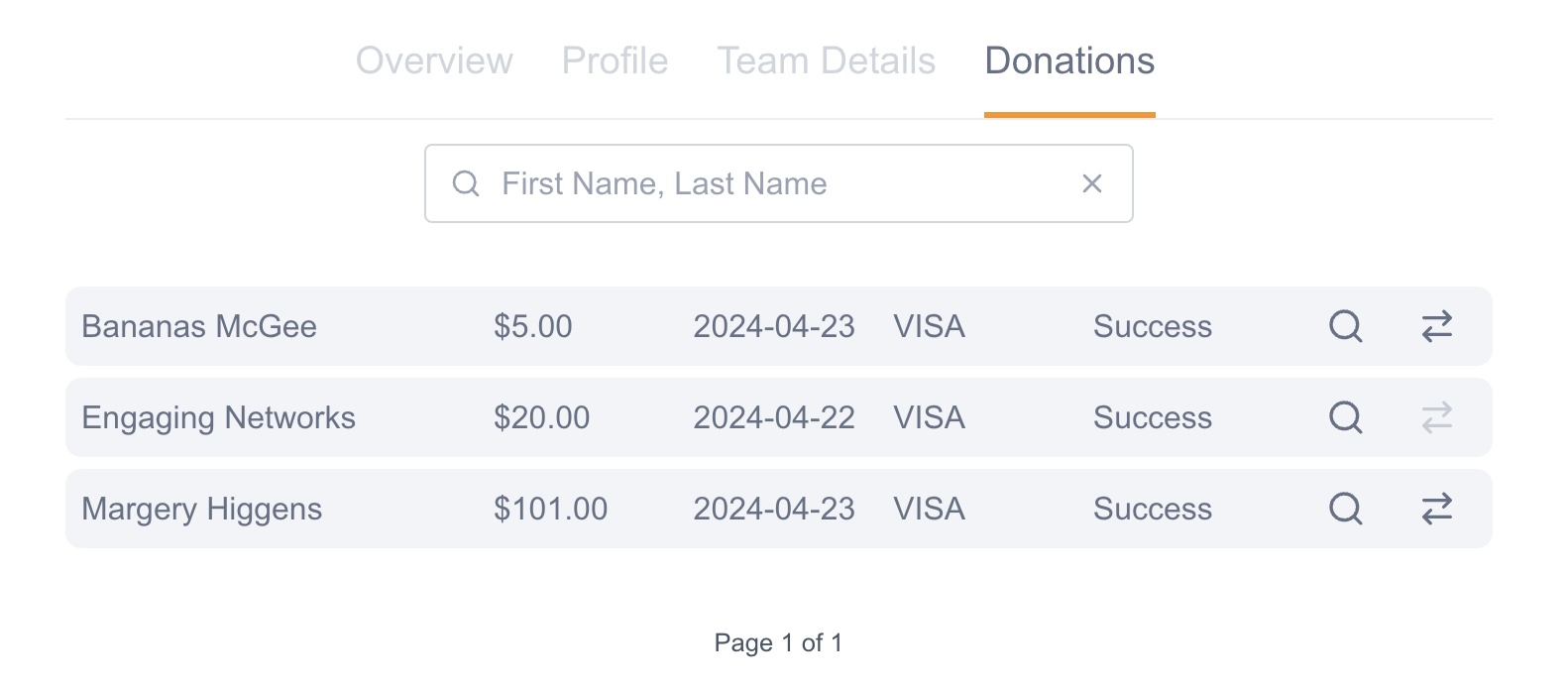Screen dimensions: 1568x690
Task: View details of Bananas McGee donation
Action: [x=1345, y=326]
